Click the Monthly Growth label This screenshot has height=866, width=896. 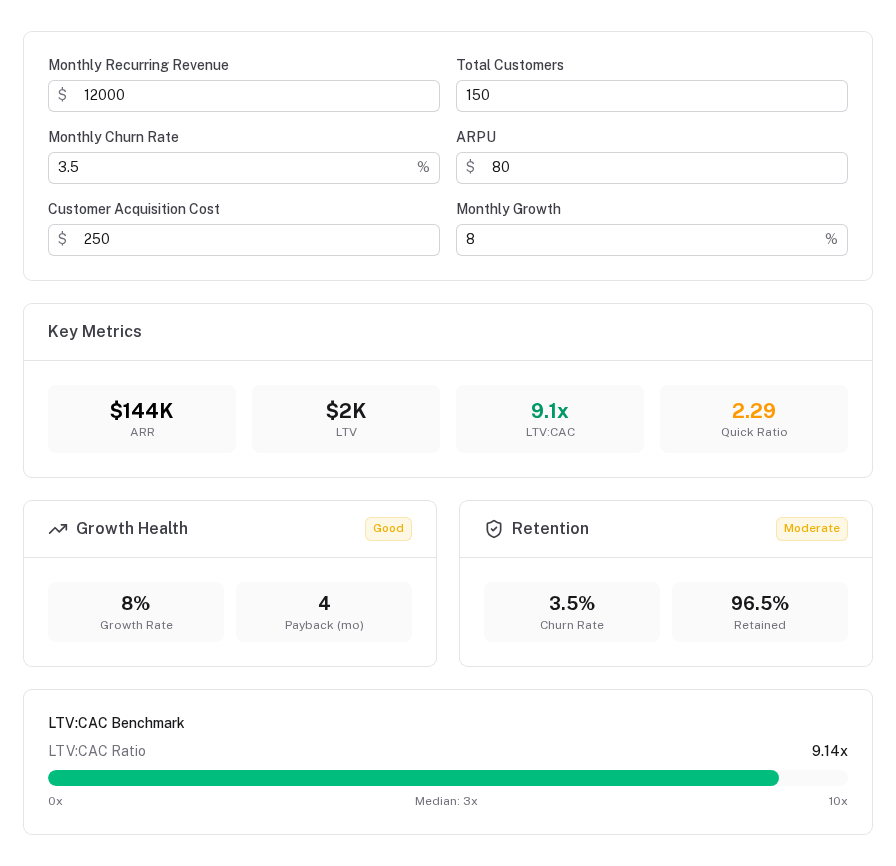point(509,209)
